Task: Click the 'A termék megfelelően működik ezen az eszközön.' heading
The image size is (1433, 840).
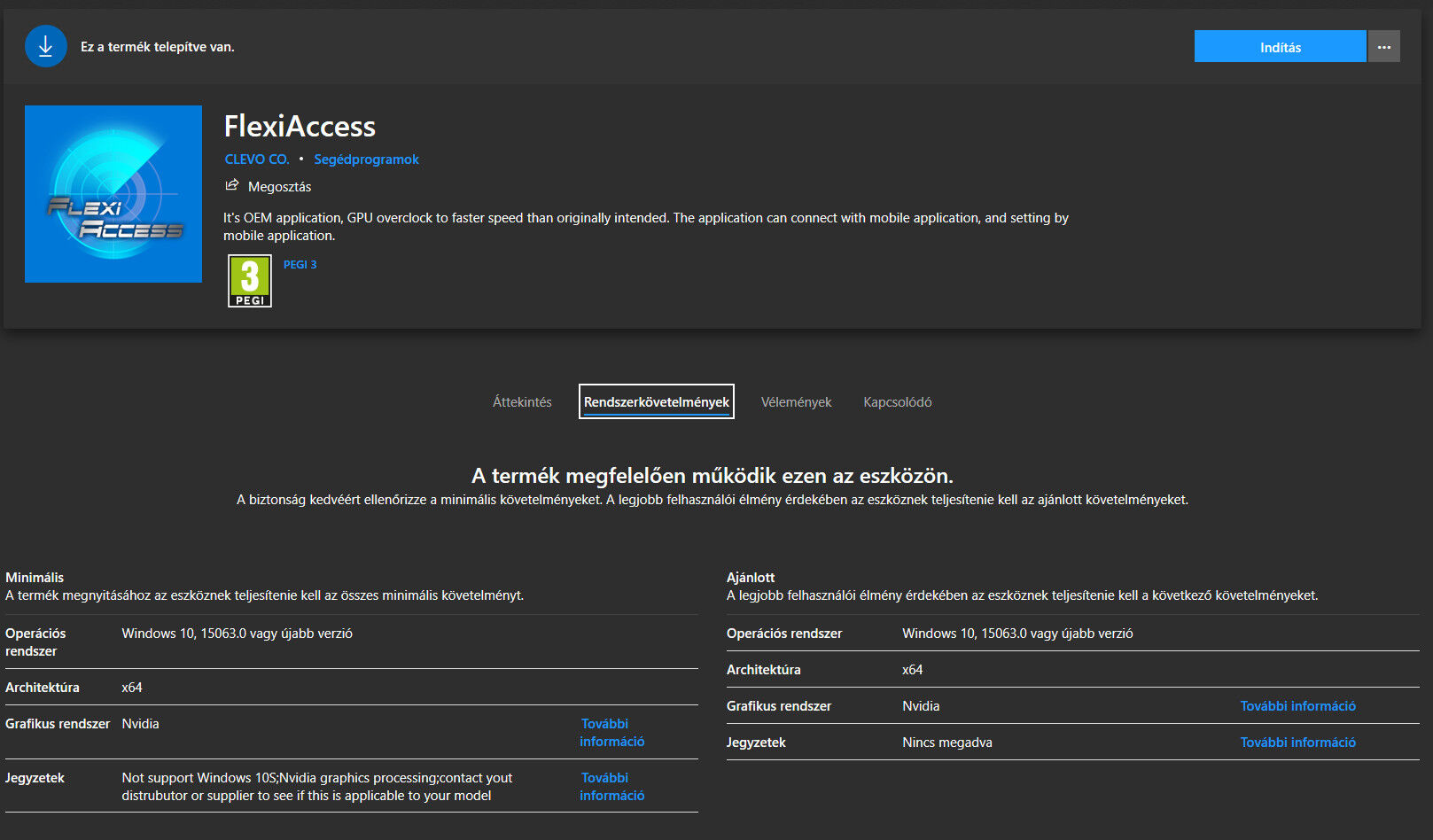Action: pyautogui.click(x=713, y=476)
